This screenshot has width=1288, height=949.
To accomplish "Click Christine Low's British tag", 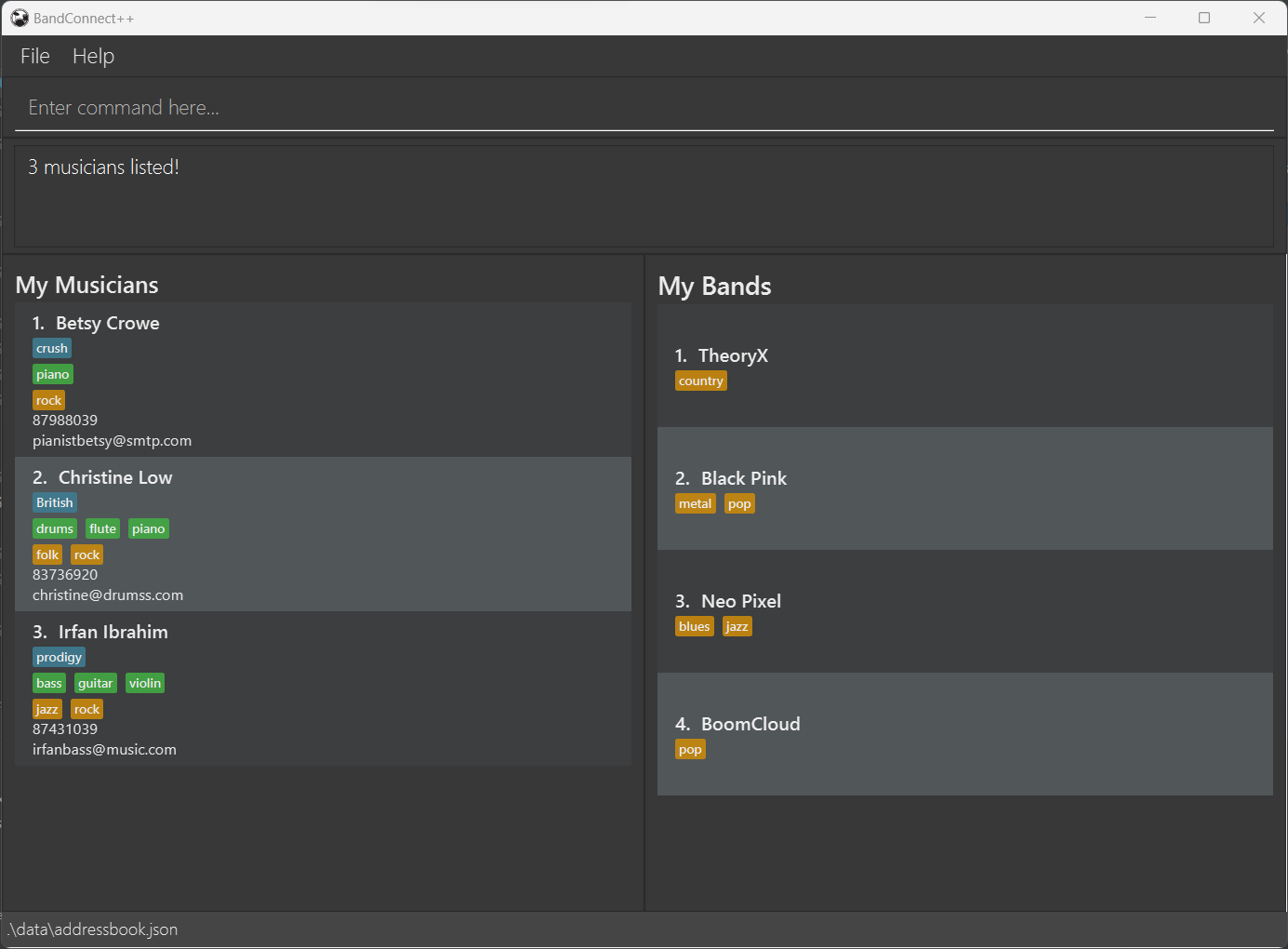I will pos(55,503).
